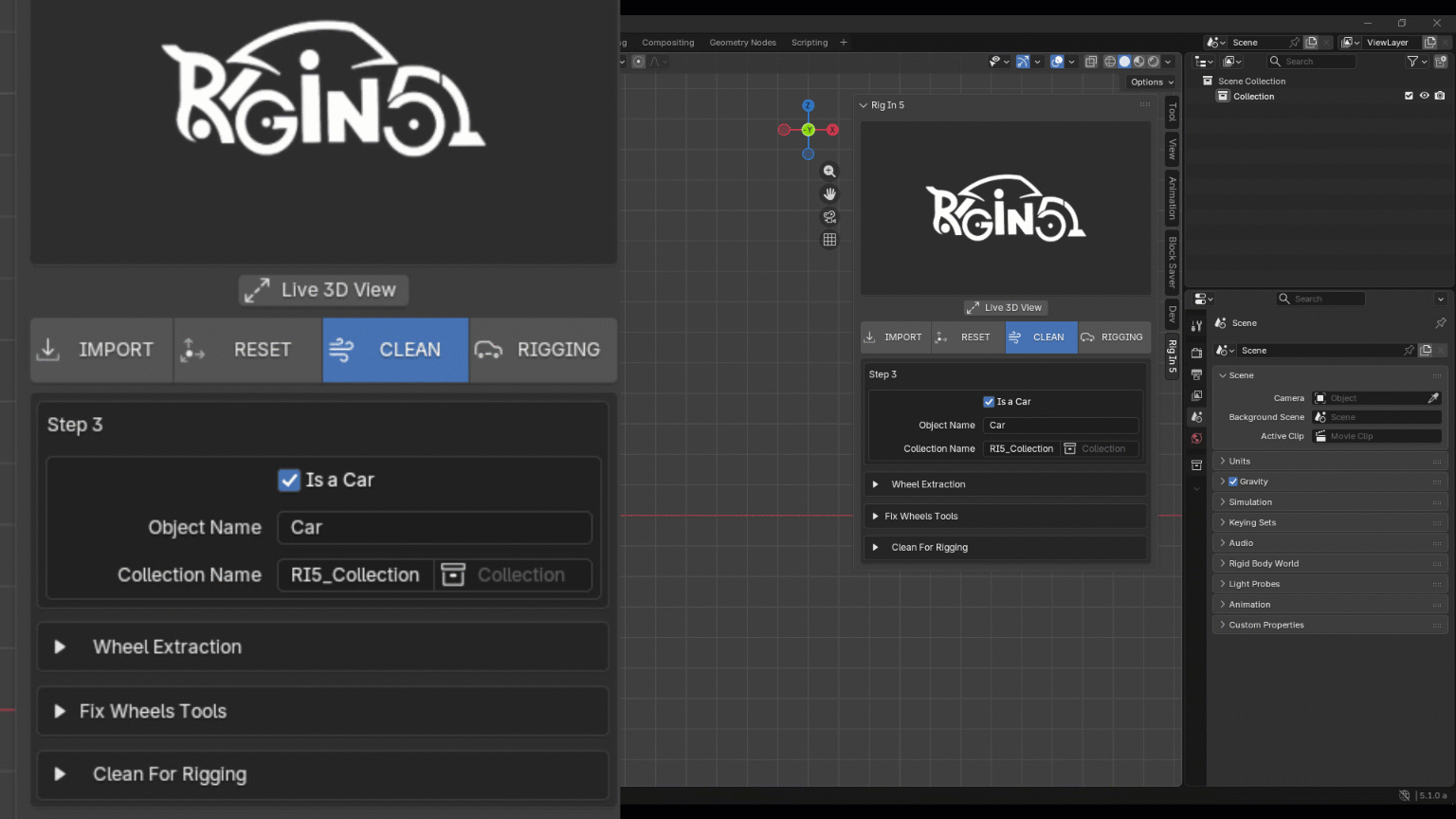Screen dimensions: 1456x819
Task: Click the outliner Search field
Action: pyautogui.click(x=1311, y=62)
